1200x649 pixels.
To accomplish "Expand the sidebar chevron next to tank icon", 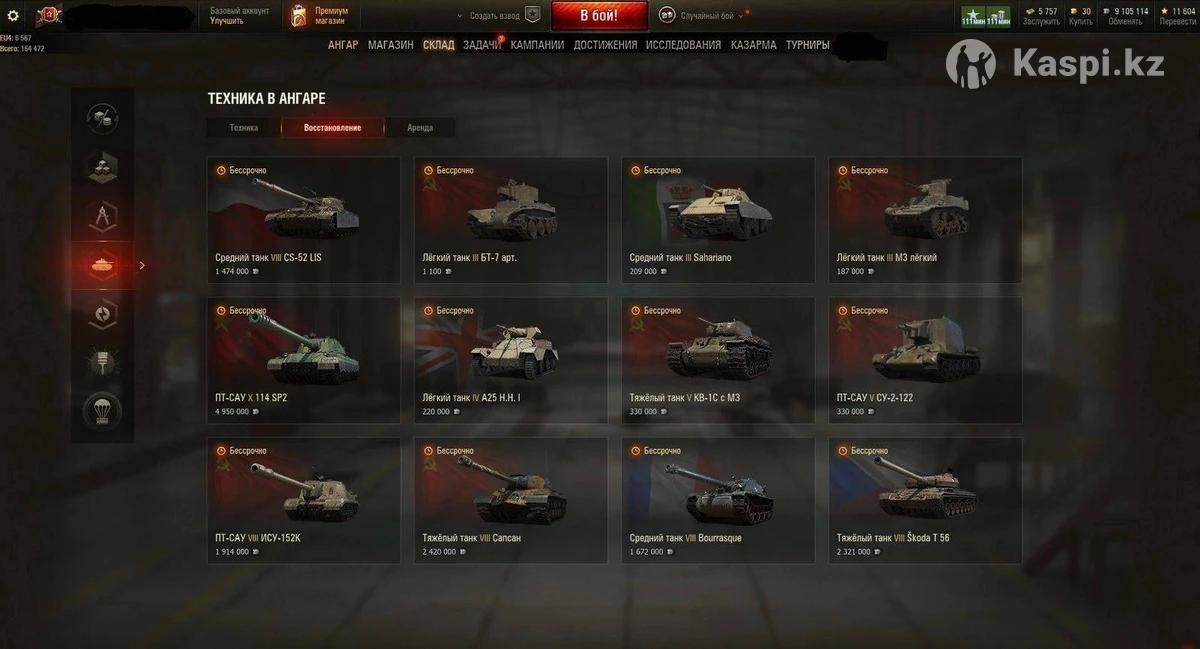I will (142, 265).
